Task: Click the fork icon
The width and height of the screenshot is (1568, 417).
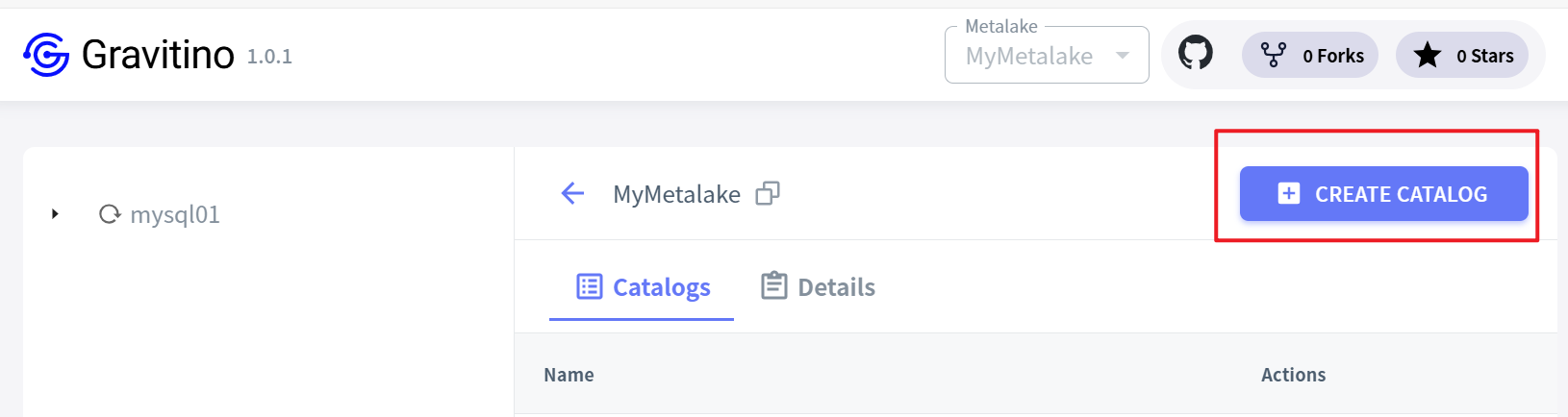Action: [x=1273, y=55]
